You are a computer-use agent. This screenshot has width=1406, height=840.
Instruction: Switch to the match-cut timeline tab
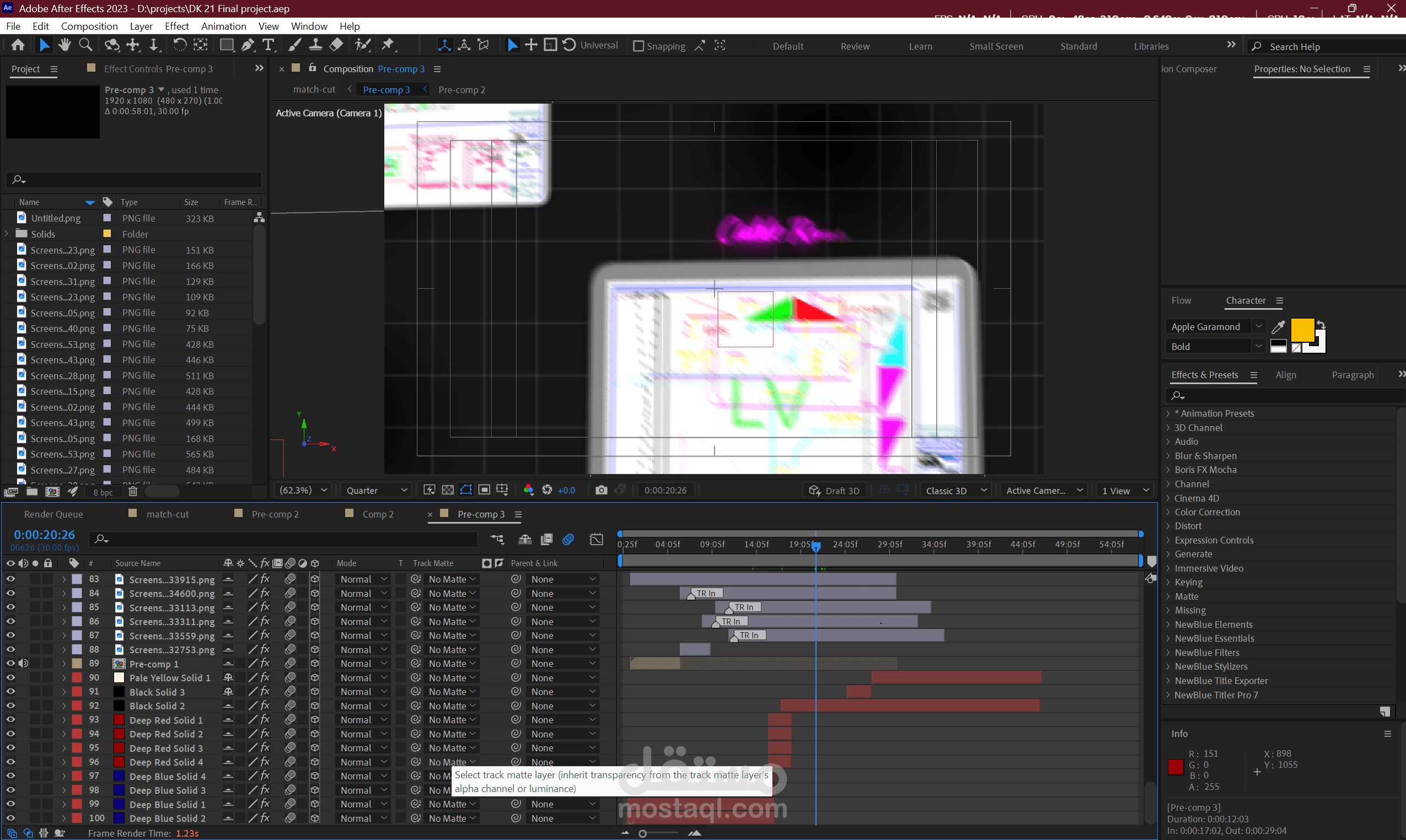[x=167, y=514]
